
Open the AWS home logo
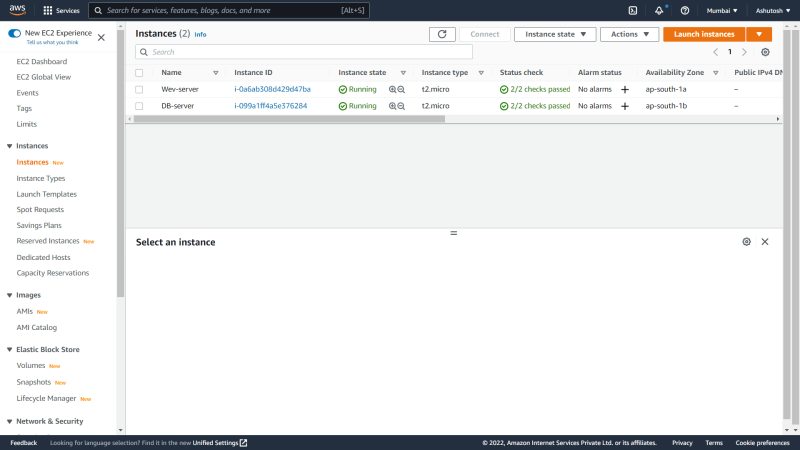pyautogui.click(x=17, y=10)
